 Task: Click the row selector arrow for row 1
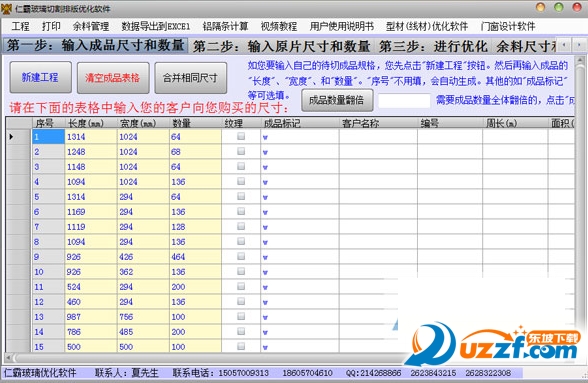click(11, 137)
